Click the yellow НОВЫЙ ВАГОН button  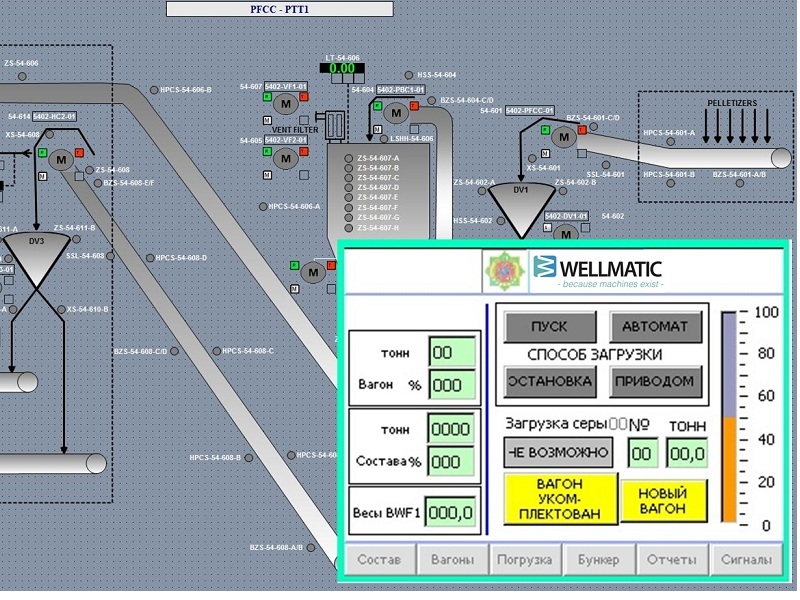[x=663, y=497]
